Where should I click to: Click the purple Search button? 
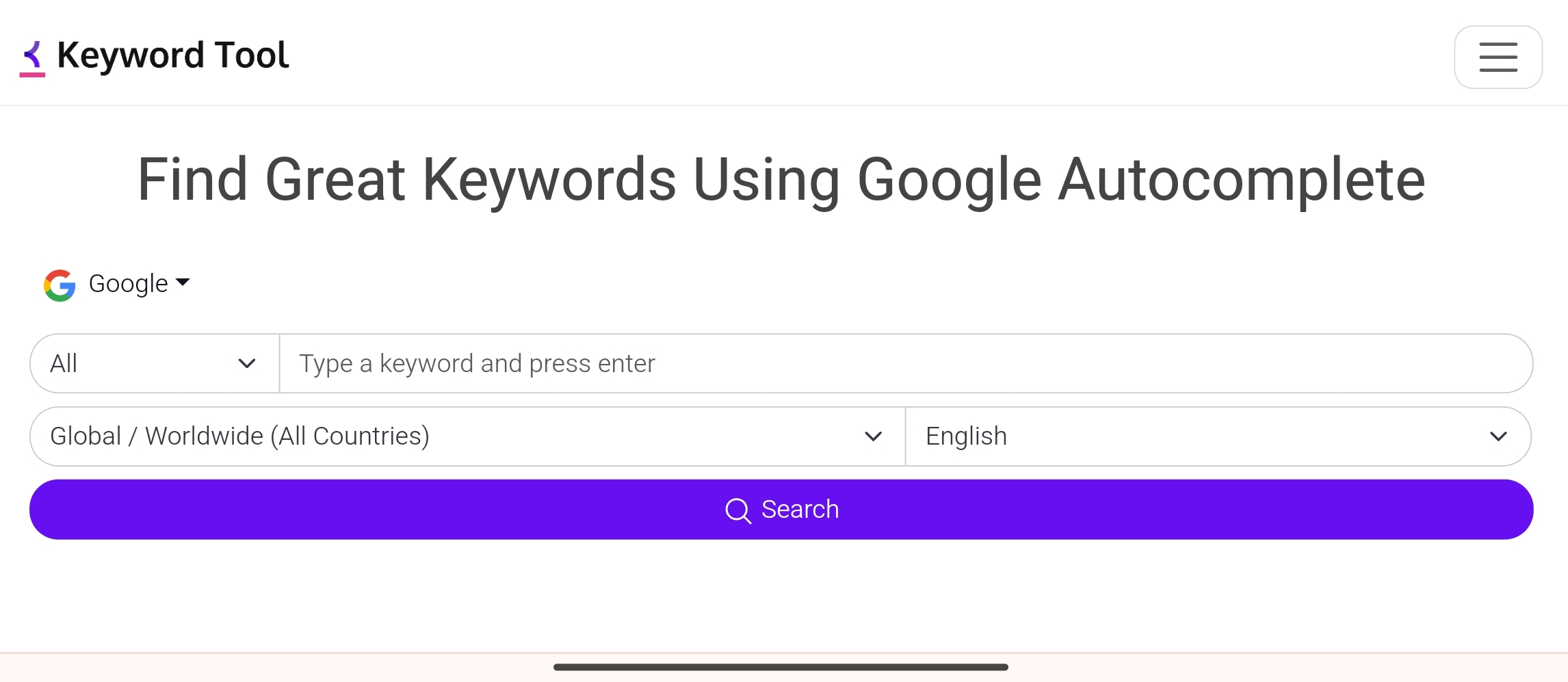781,510
